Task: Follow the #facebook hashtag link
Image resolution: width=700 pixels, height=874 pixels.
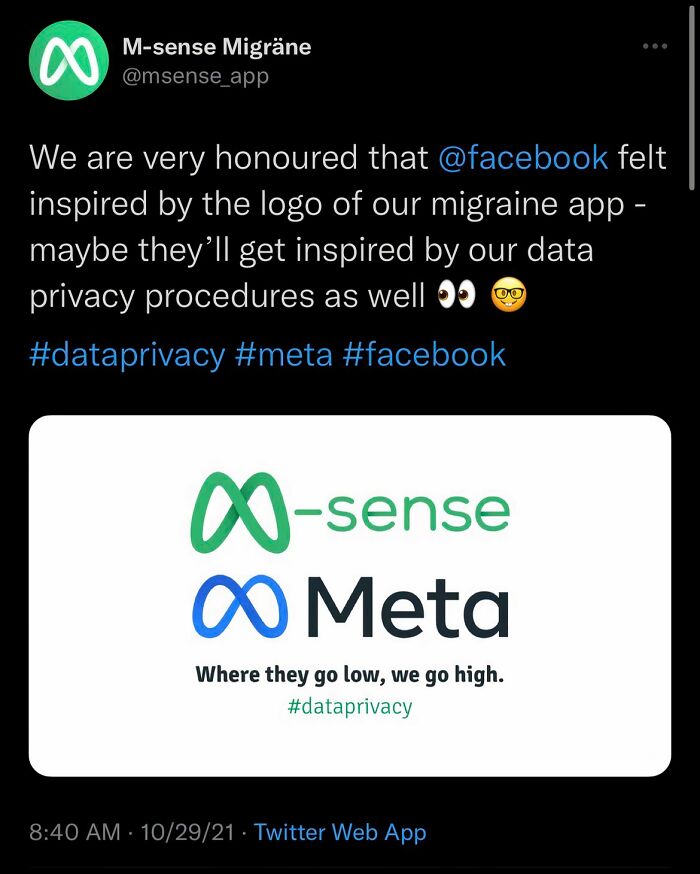Action: (424, 354)
